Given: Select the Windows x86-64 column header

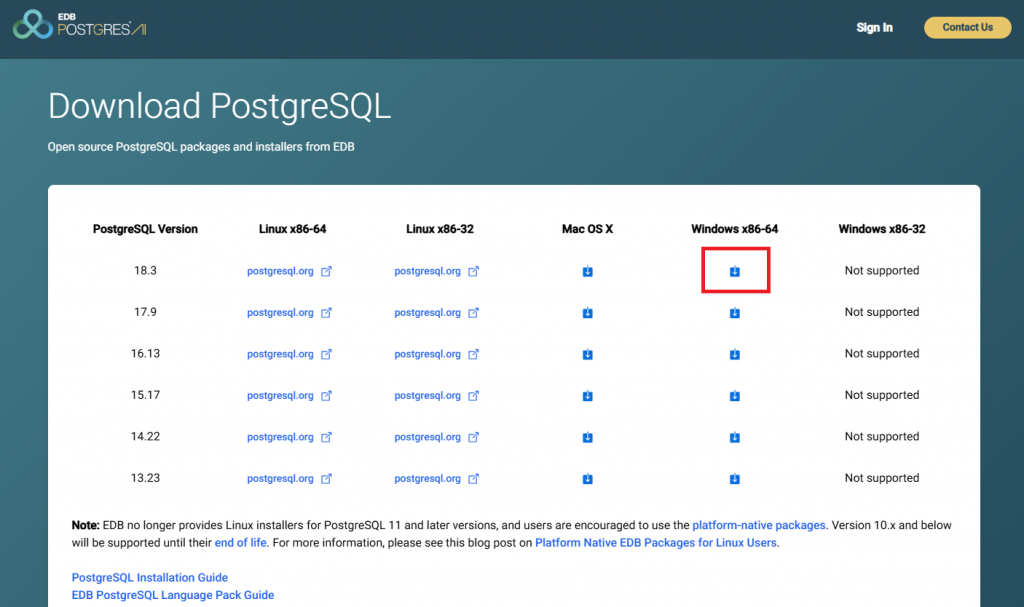Looking at the screenshot, I should coord(735,229).
